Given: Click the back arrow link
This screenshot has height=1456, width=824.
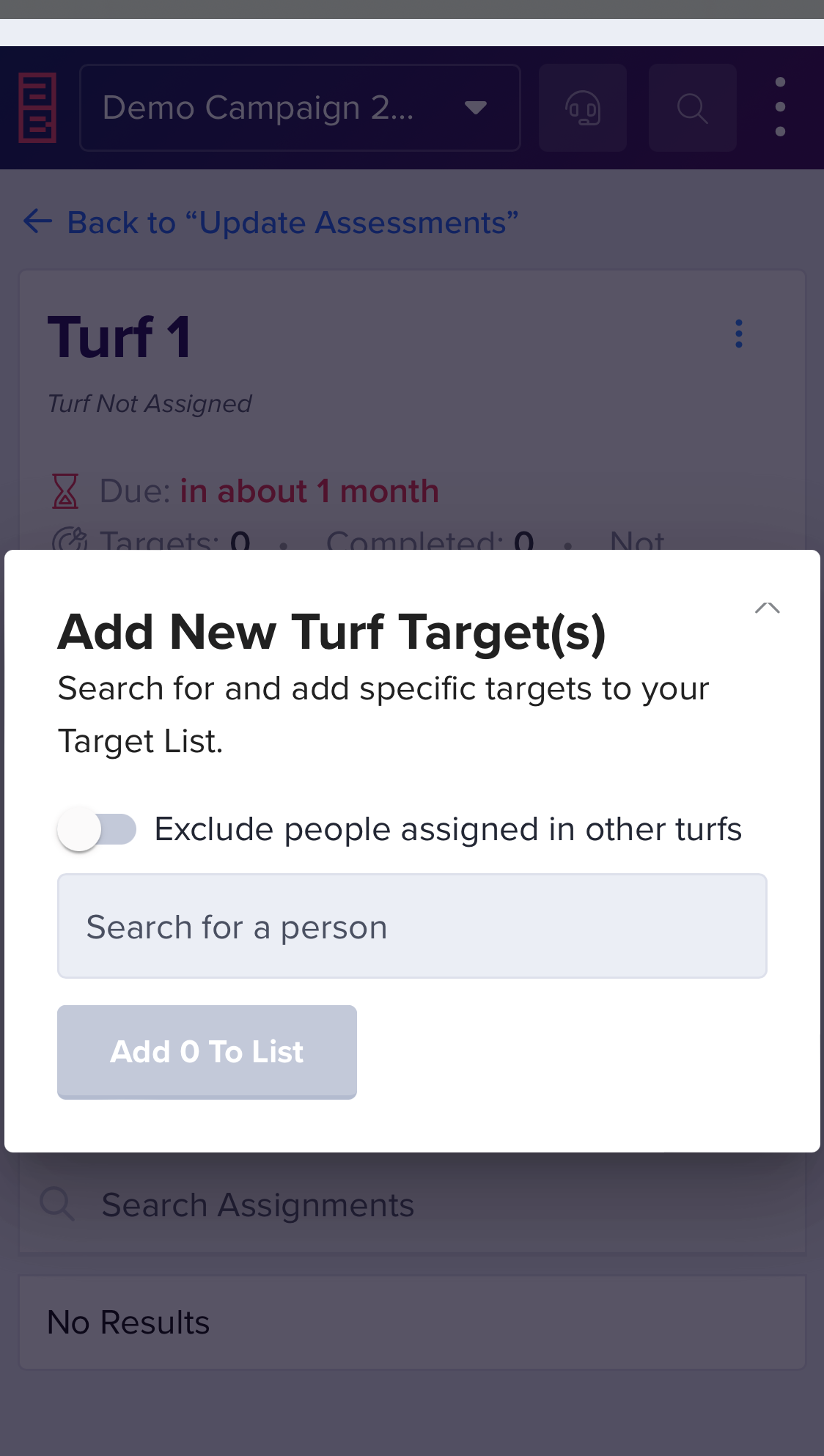Looking at the screenshot, I should (x=37, y=222).
